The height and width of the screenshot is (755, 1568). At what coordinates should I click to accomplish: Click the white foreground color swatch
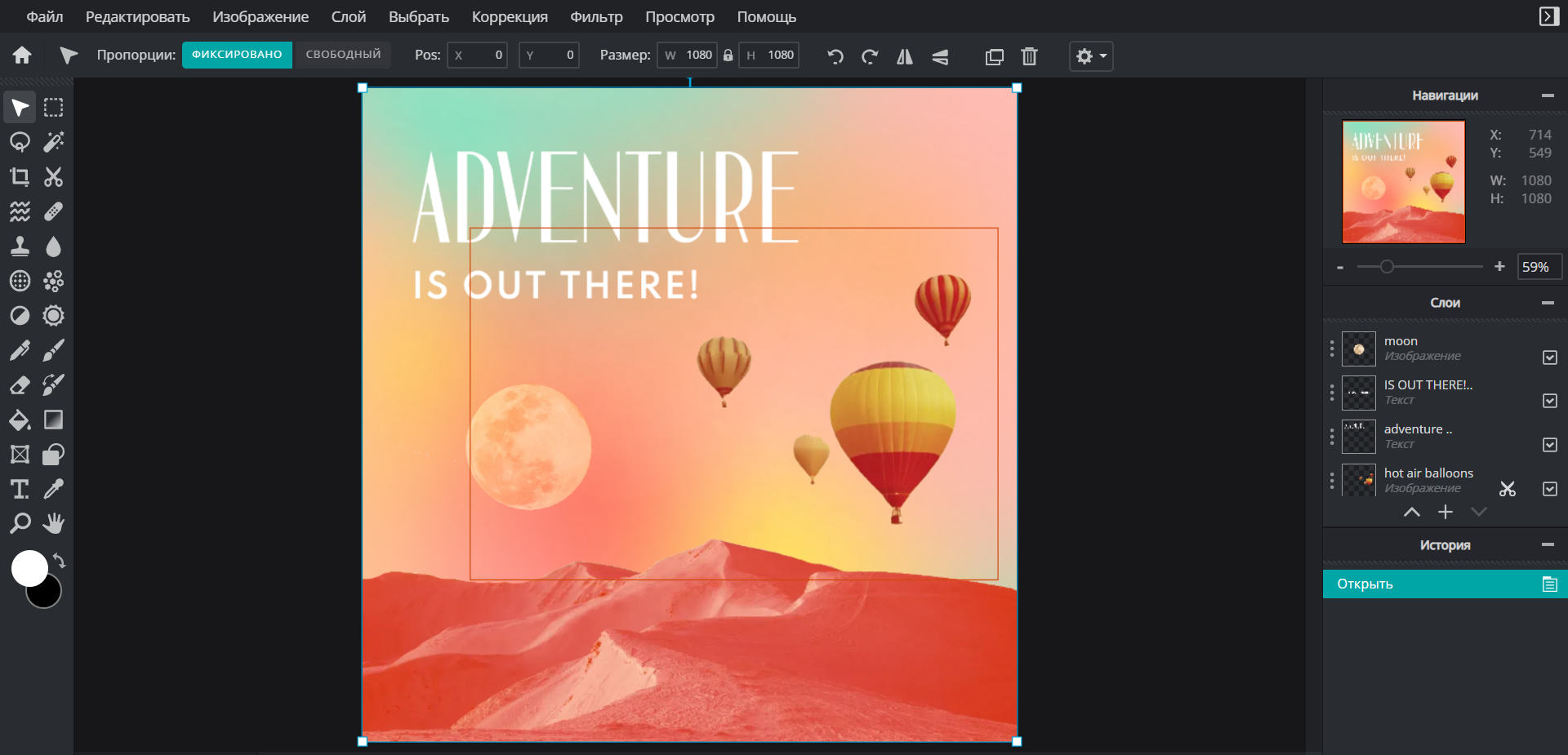[29, 567]
